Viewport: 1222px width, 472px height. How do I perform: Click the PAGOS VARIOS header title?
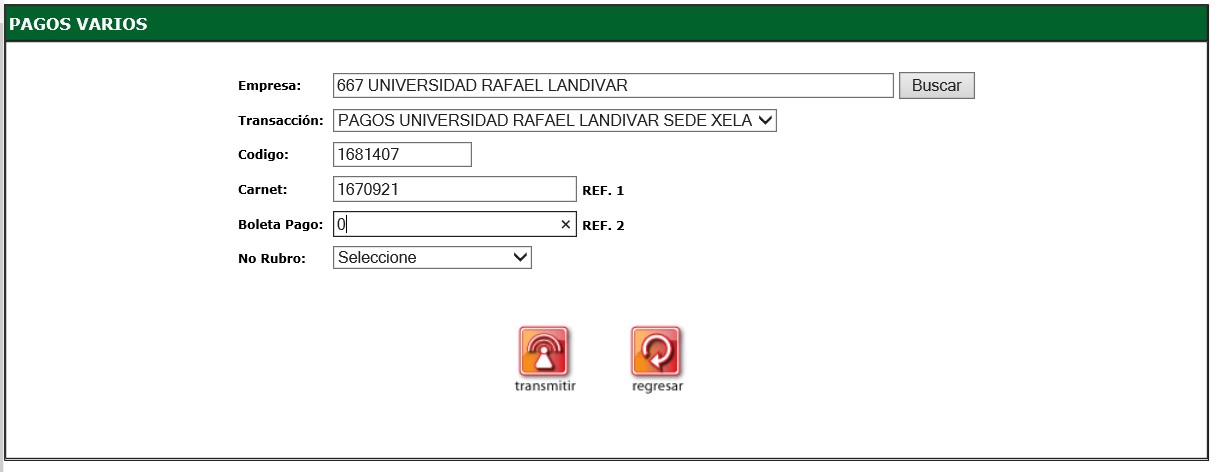tap(79, 24)
